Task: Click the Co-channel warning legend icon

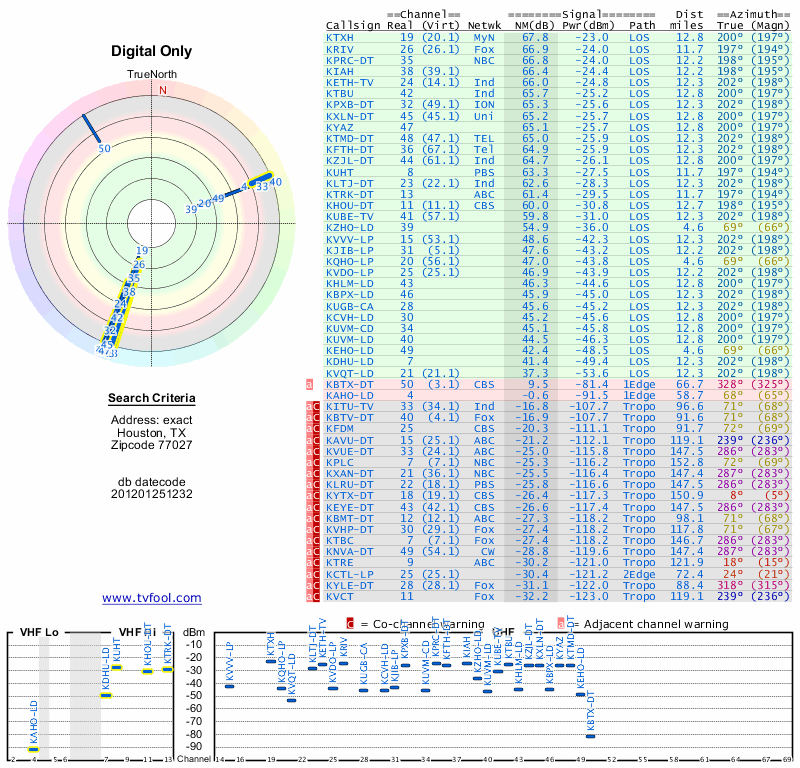Action: pos(350,624)
